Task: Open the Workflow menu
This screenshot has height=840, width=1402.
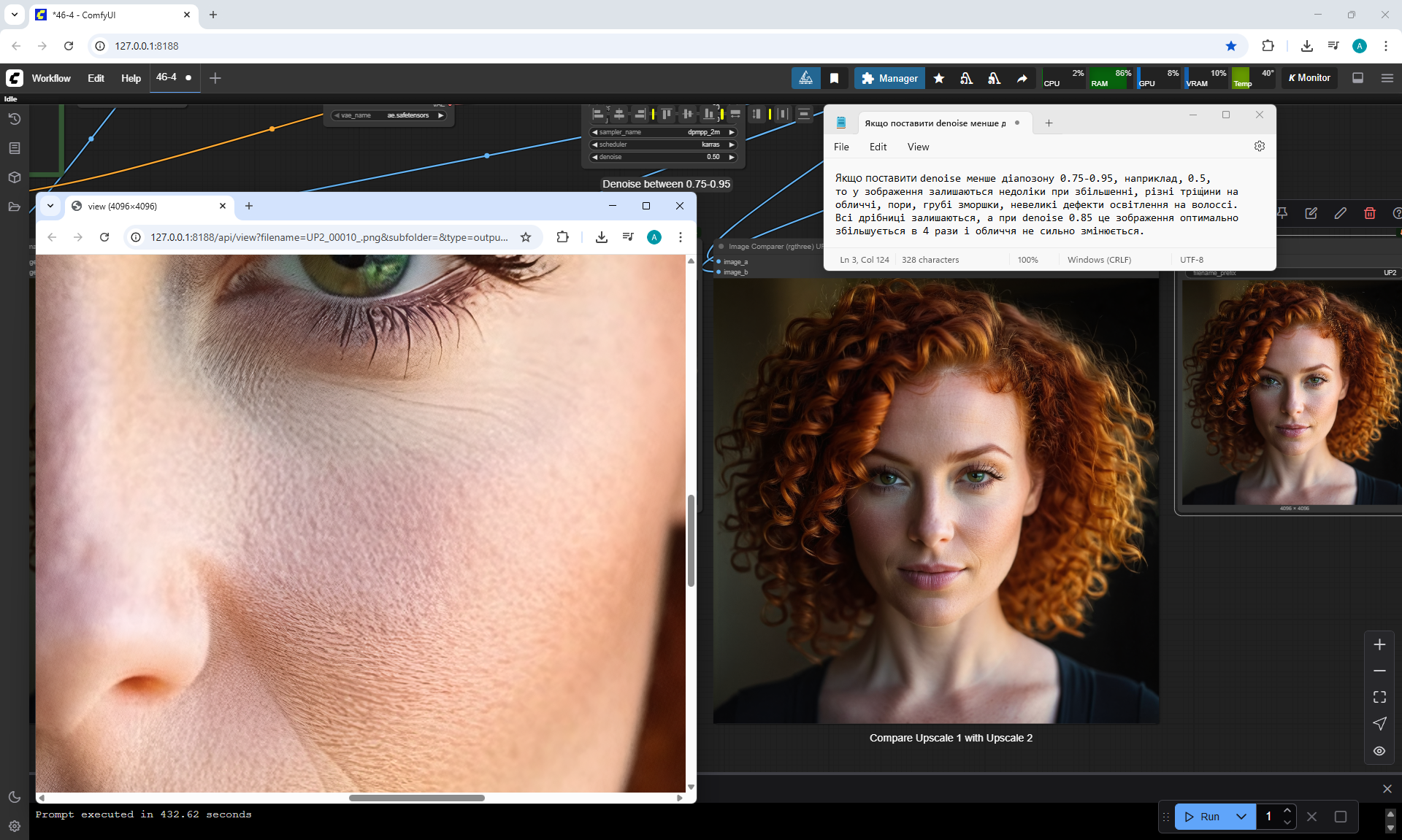Action: 51,78
